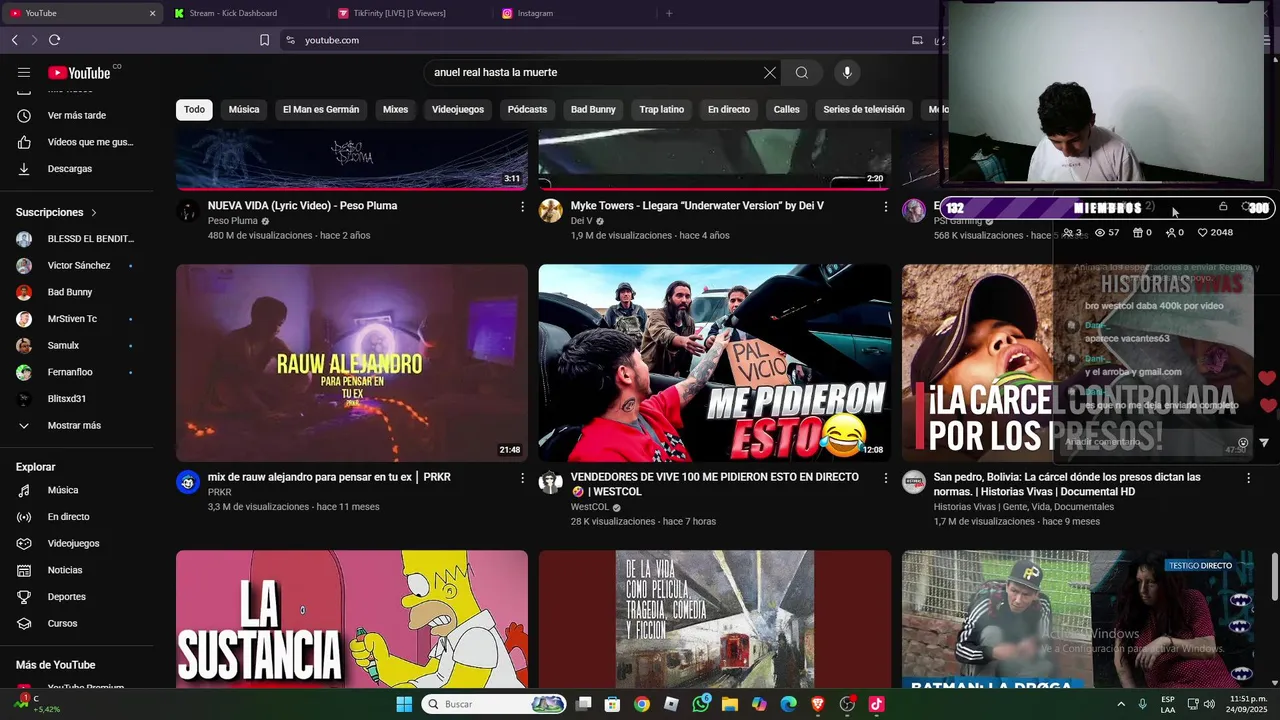Click WestCOL channel avatar
Viewport: 1280px width, 720px height.
tap(551, 482)
